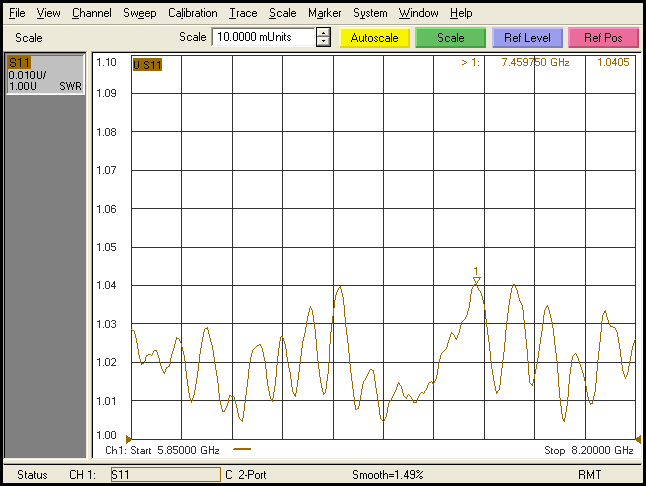Image resolution: width=646 pixels, height=486 pixels.
Task: Open the Marker menu
Action: tap(324, 13)
